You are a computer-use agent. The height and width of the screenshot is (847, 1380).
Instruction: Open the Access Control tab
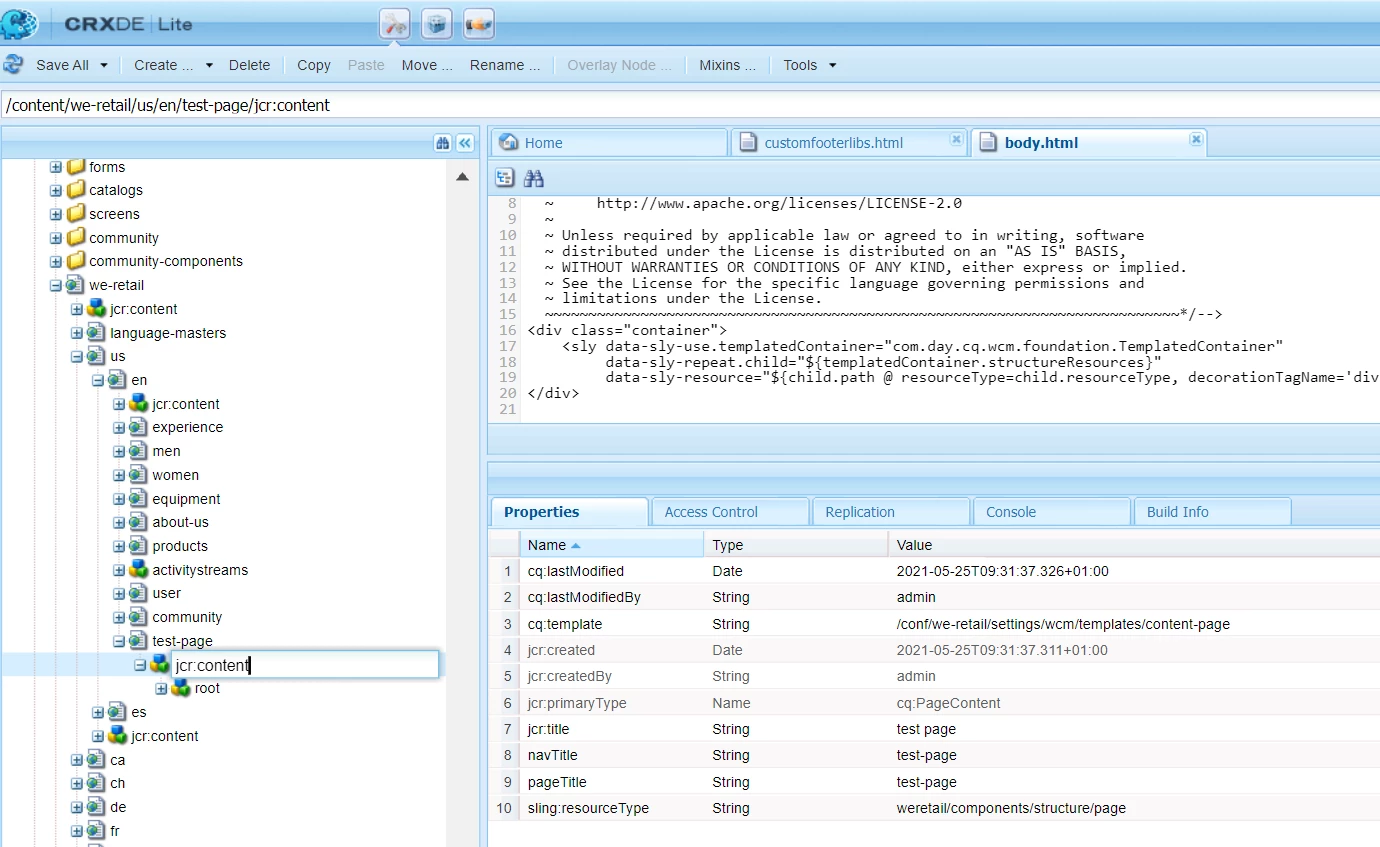[730, 512]
